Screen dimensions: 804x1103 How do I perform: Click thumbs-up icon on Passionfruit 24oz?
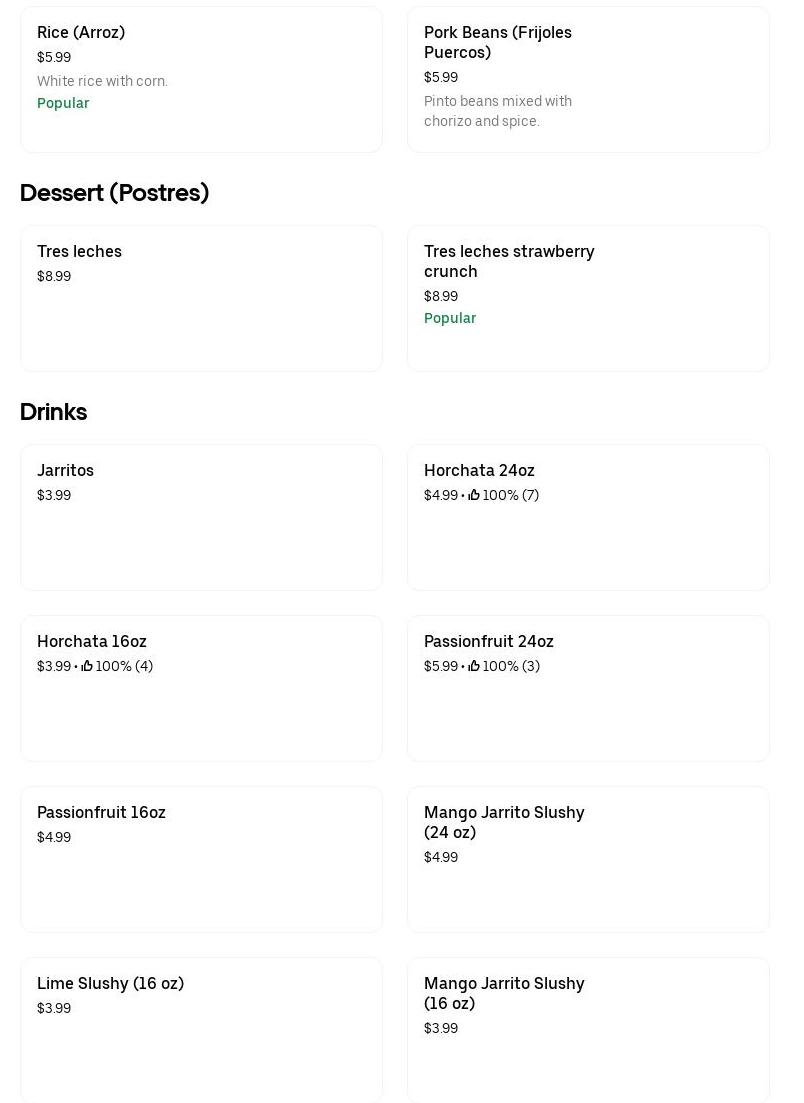click(x=474, y=666)
